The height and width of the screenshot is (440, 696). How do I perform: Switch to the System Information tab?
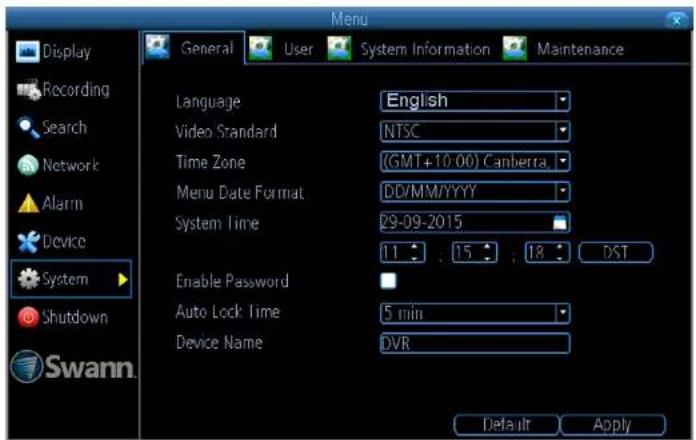click(409, 48)
